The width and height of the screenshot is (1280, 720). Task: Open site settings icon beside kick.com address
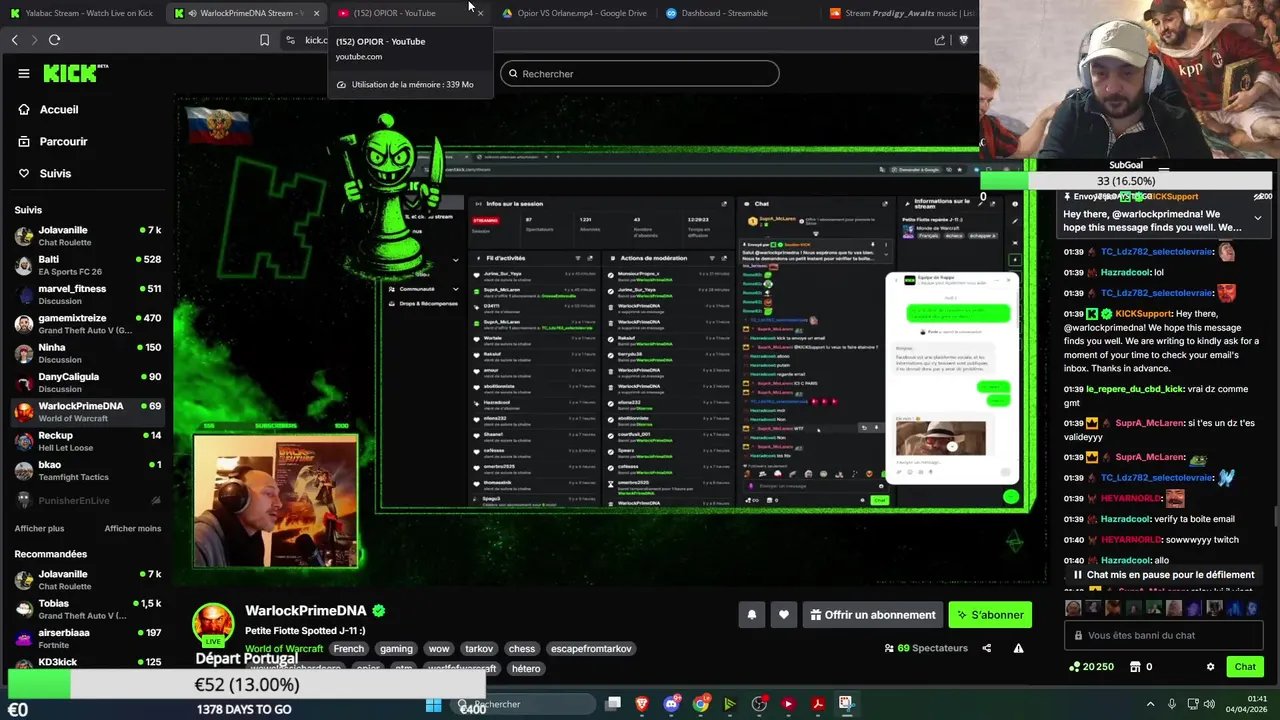pos(290,40)
